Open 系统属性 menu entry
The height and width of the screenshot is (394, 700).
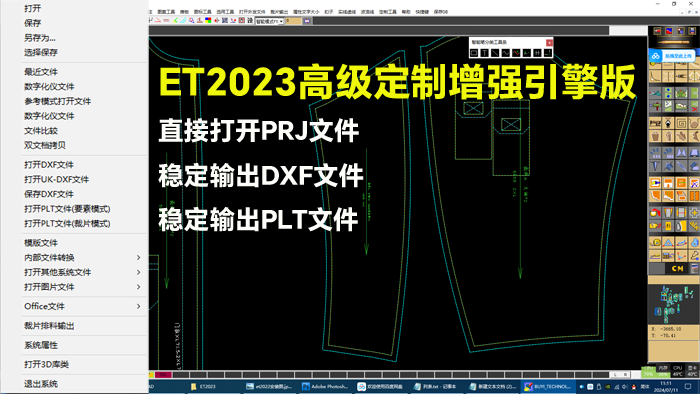pyautogui.click(x=41, y=345)
